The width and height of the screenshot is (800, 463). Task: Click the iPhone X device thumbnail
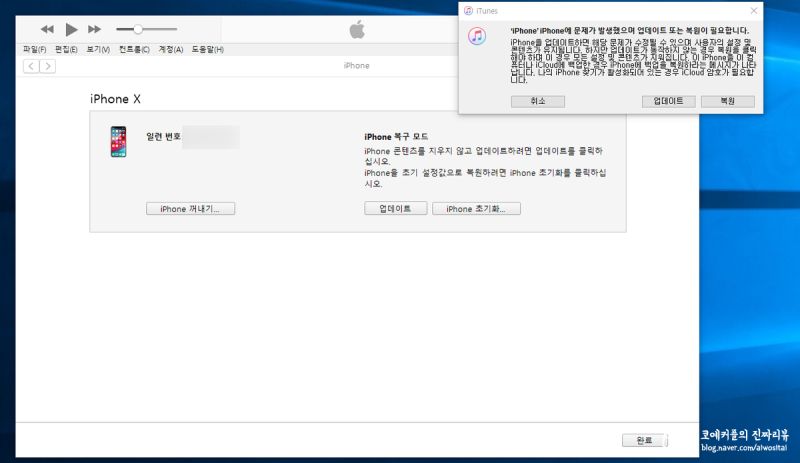pyautogui.click(x=118, y=141)
